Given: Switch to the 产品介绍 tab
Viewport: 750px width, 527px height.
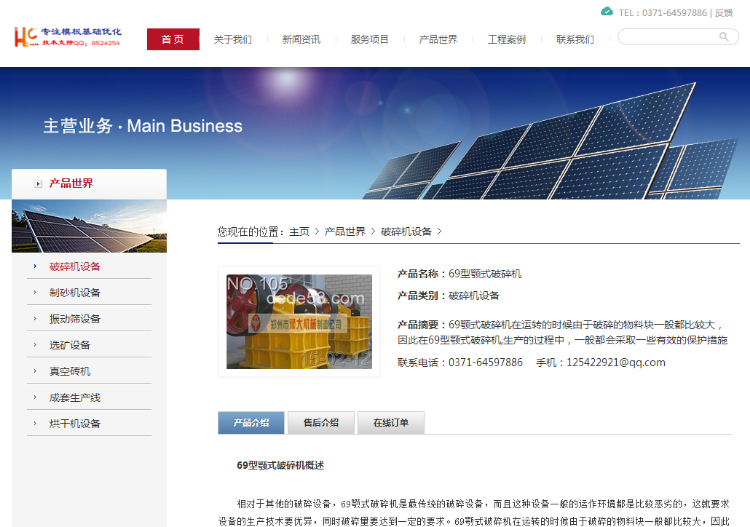Looking at the screenshot, I should click(x=251, y=423).
